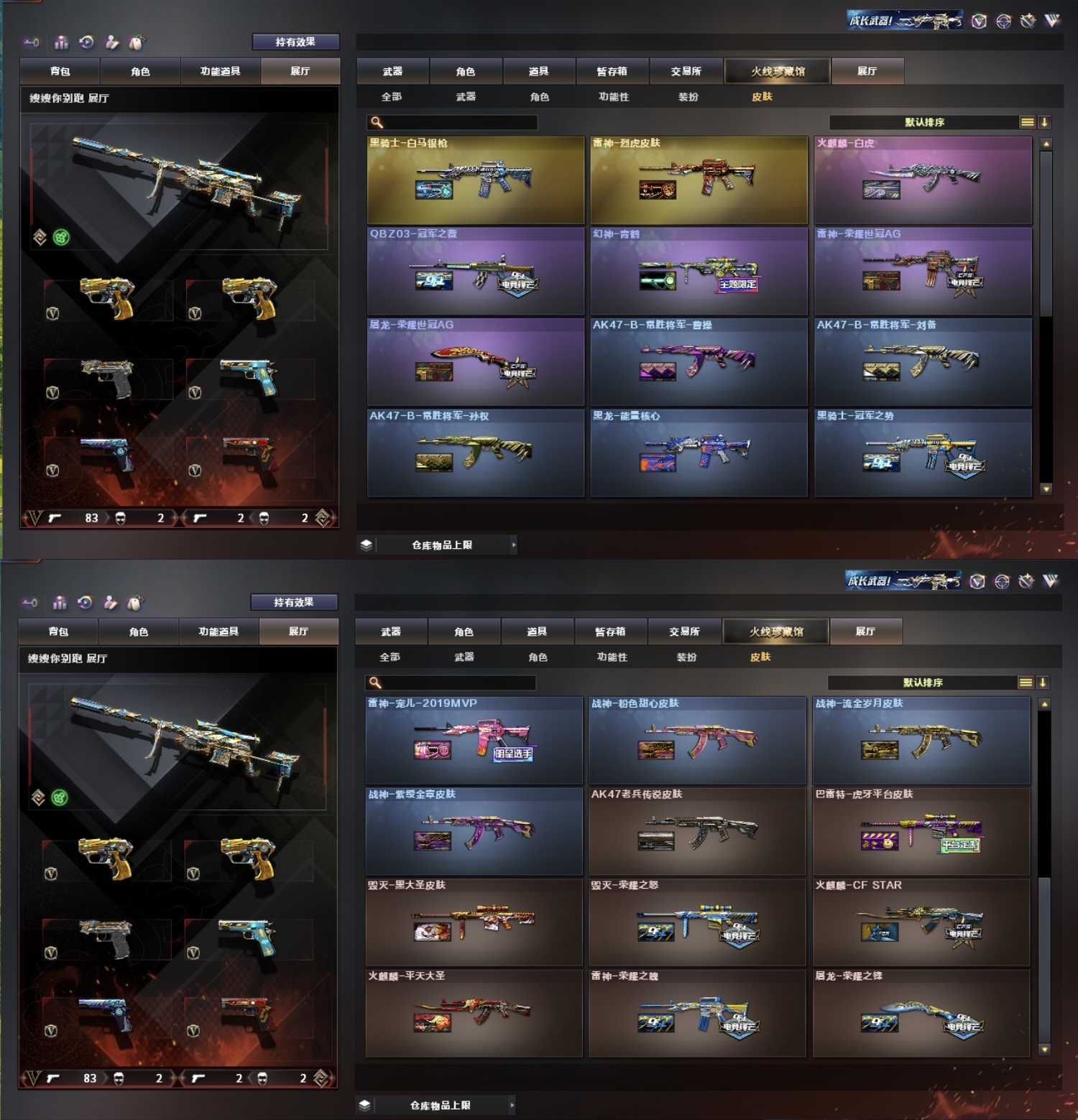Toggle the list view button in upper window
This screenshot has height=1120, width=1078.
point(1028,122)
